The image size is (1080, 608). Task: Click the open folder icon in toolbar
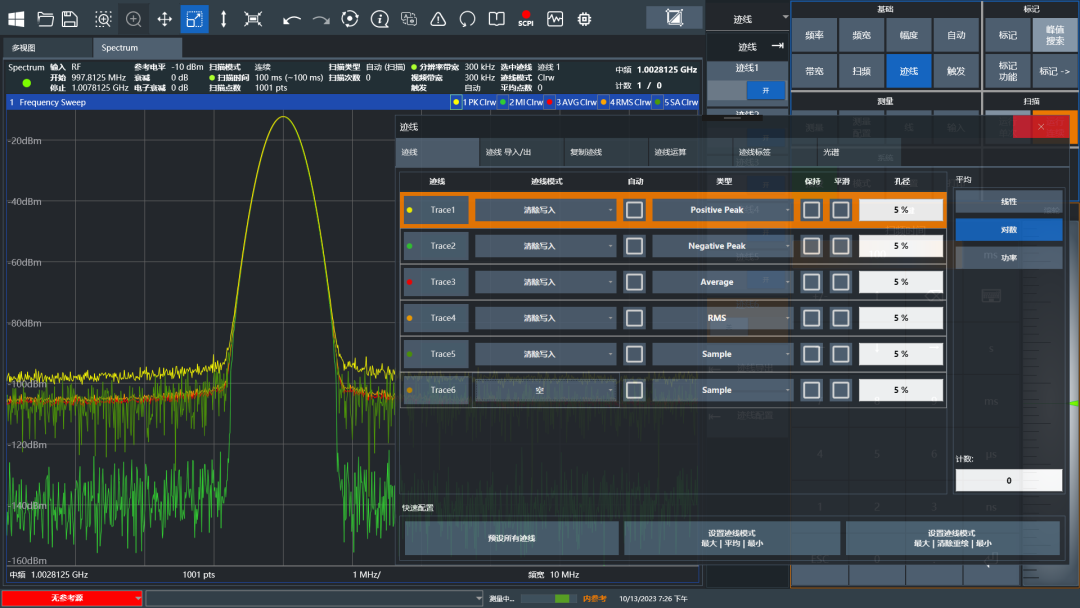(45, 19)
